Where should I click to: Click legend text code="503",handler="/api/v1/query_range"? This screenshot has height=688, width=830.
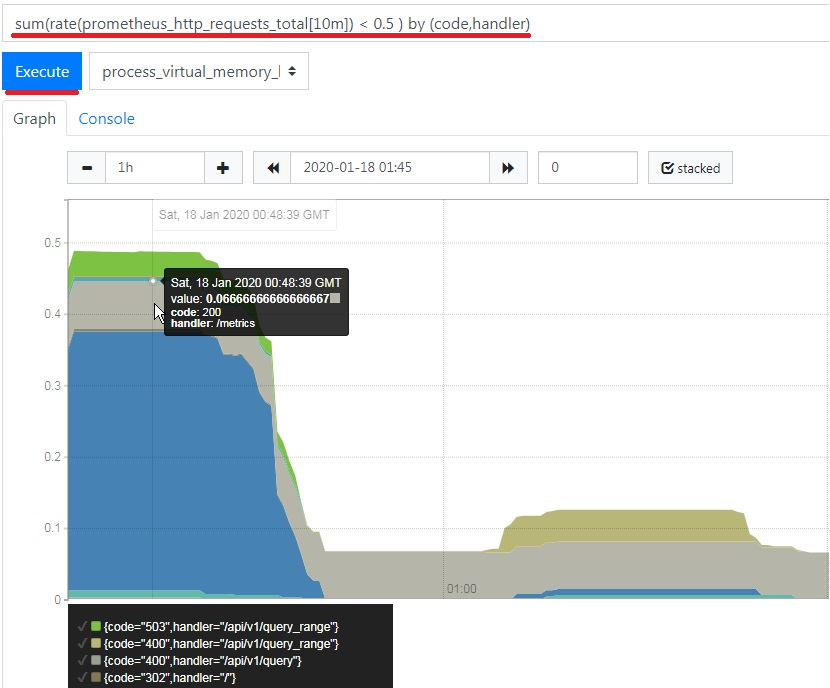(221, 627)
